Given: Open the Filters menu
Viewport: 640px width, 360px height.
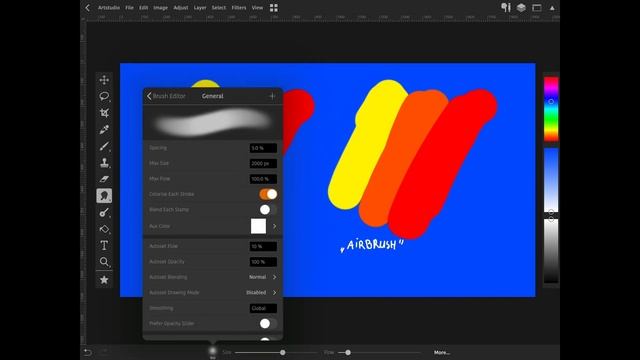Looking at the screenshot, I should 239,8.
